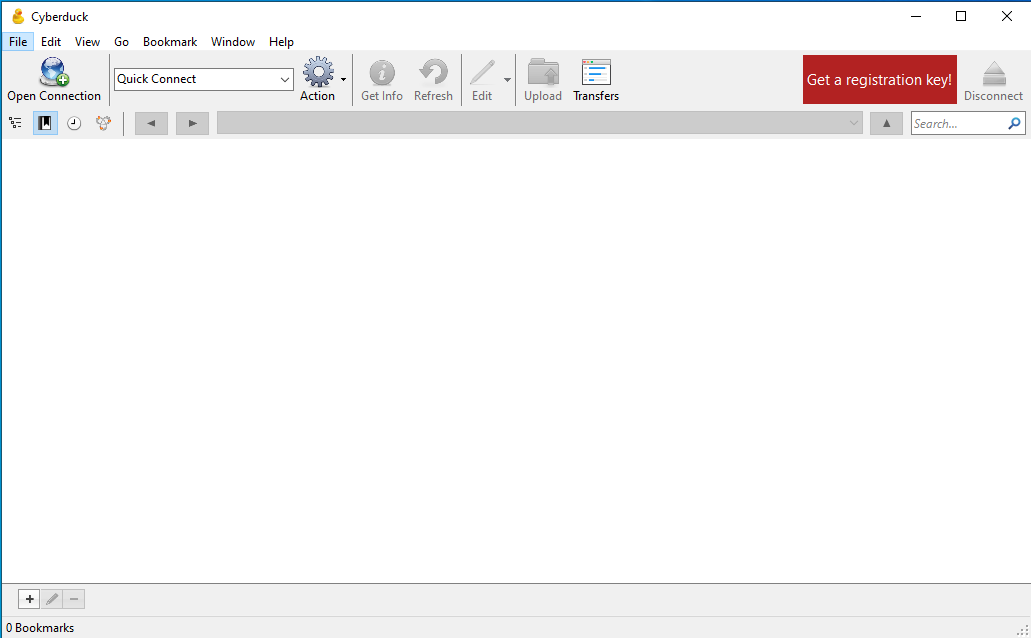Remove the bookmark with the minus button
Screen dimensions: 1031x638
pyautogui.click(x=74, y=599)
